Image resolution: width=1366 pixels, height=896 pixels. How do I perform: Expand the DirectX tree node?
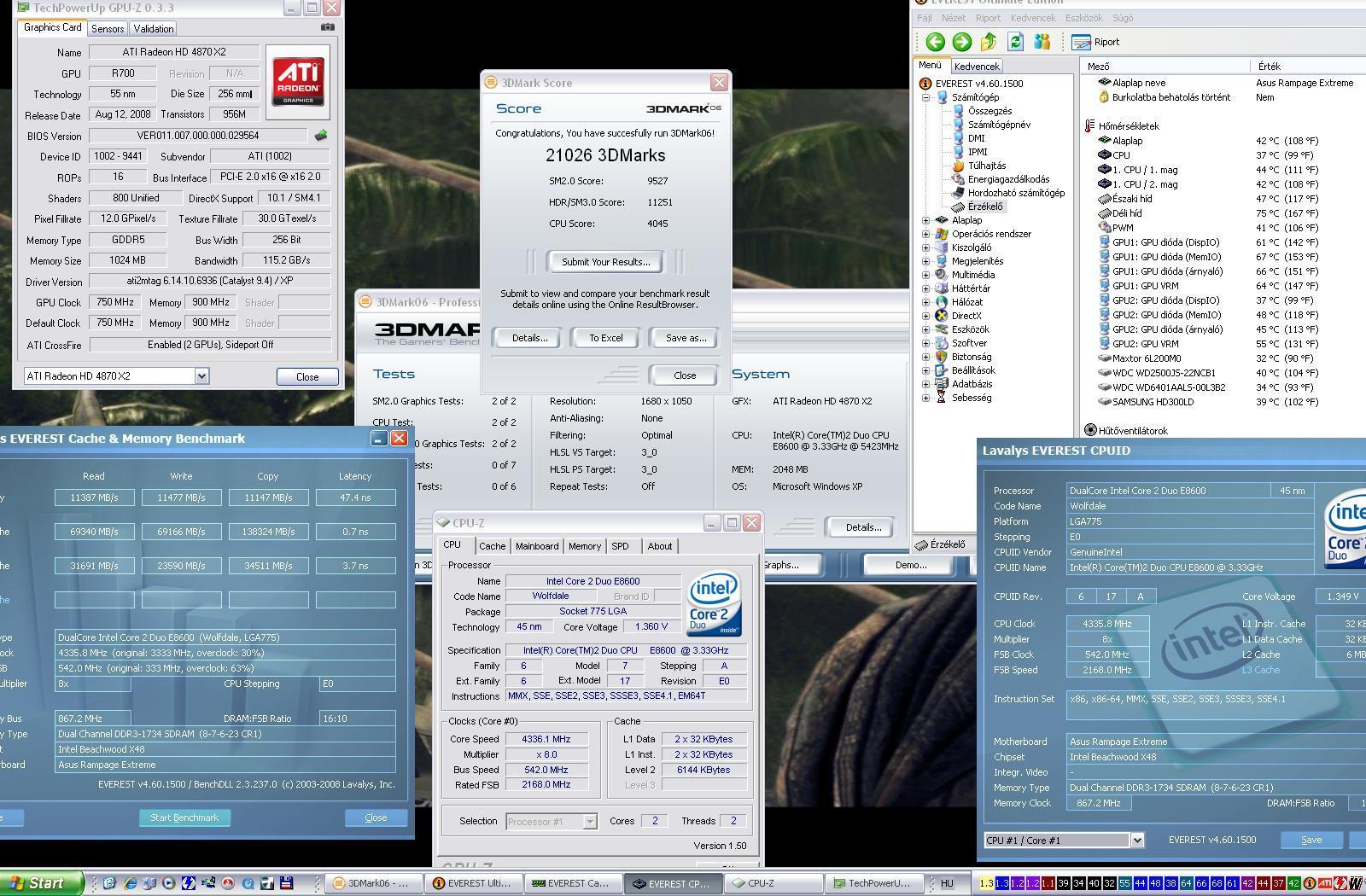tap(926, 316)
